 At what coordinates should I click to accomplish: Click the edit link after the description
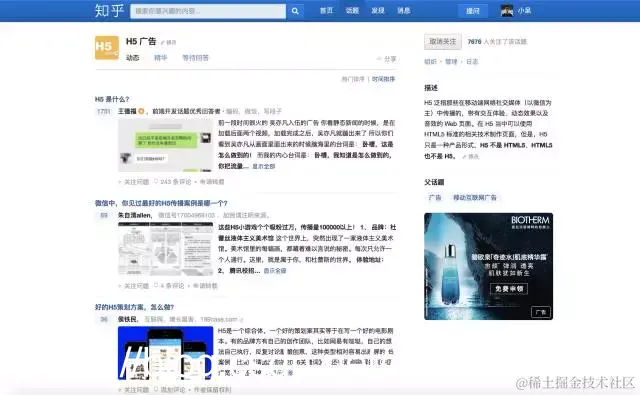(471, 156)
